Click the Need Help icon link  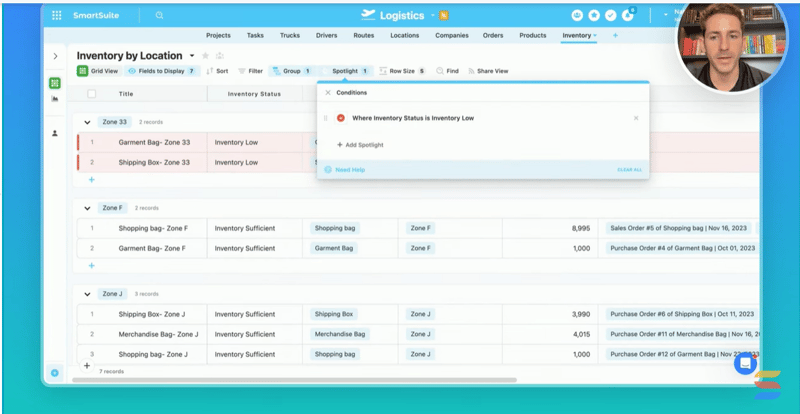pyautogui.click(x=328, y=169)
